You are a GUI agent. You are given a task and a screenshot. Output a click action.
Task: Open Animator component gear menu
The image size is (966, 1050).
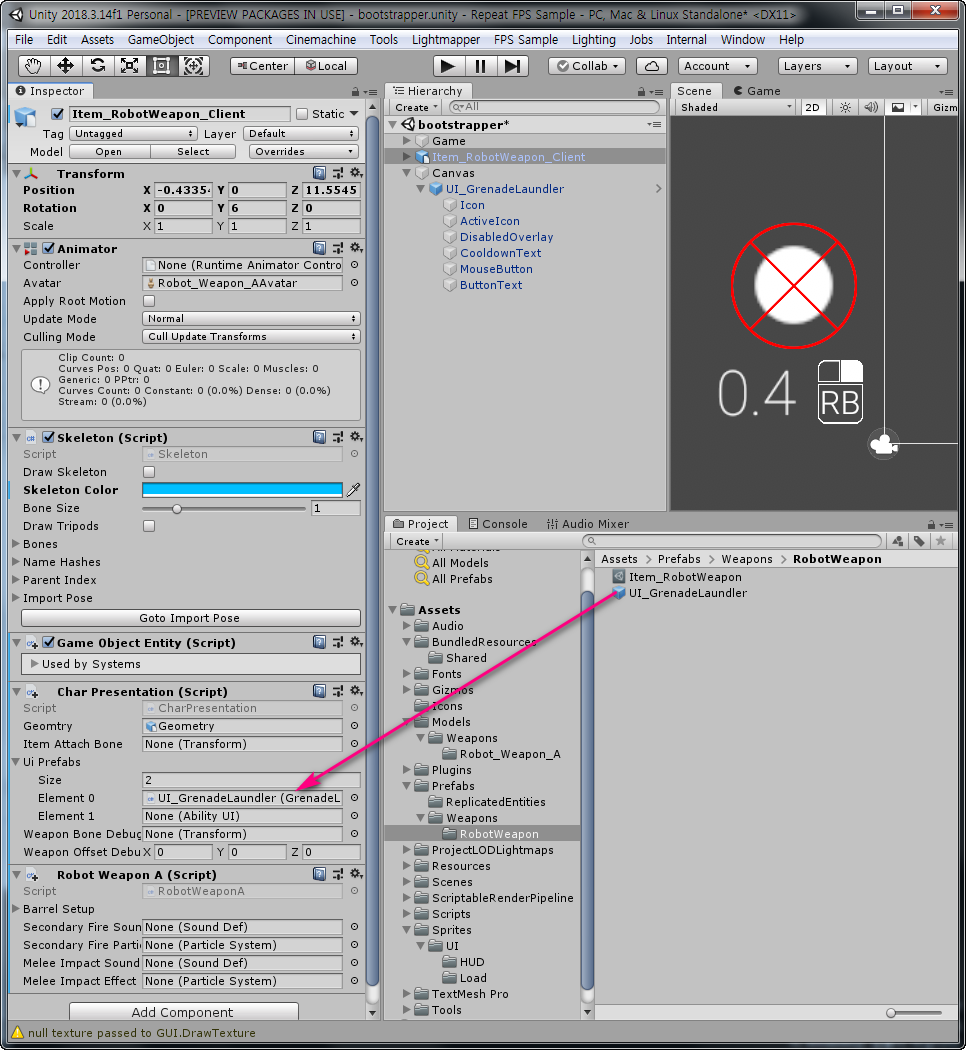coord(356,248)
